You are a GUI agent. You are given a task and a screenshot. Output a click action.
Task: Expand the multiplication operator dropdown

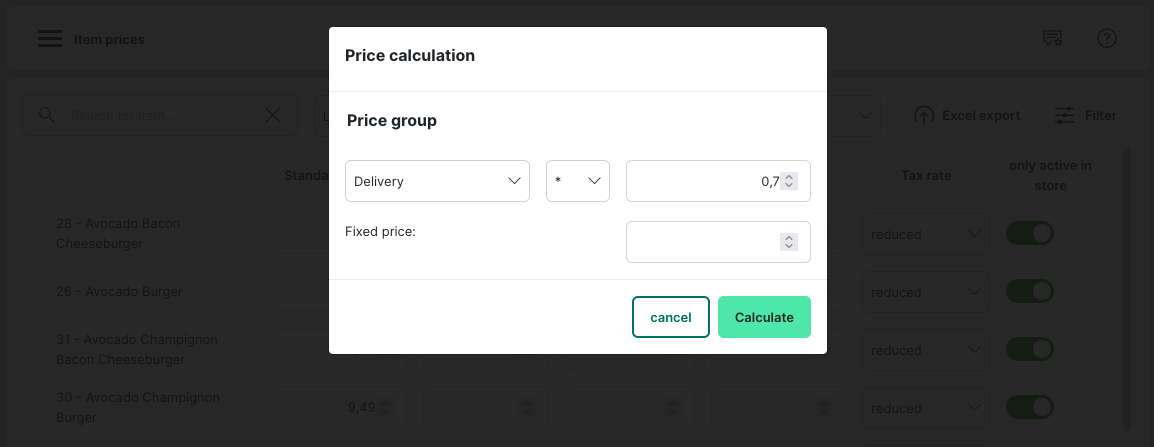click(x=578, y=181)
